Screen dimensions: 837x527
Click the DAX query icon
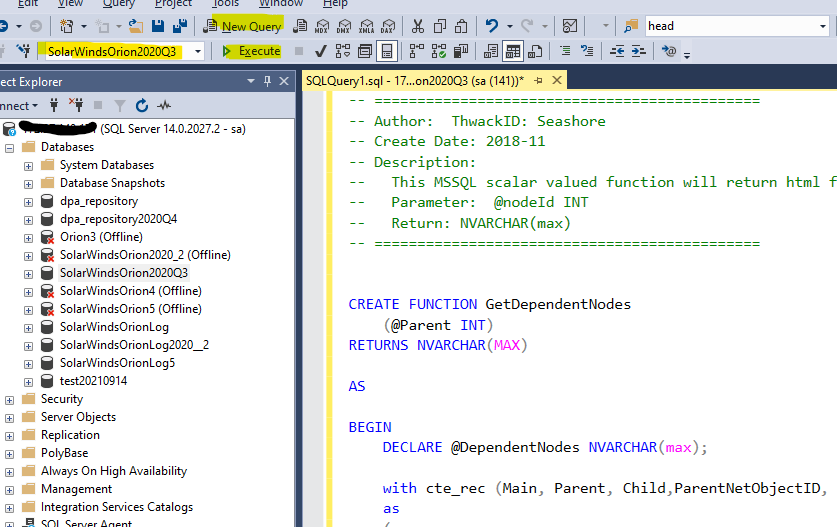click(x=388, y=26)
